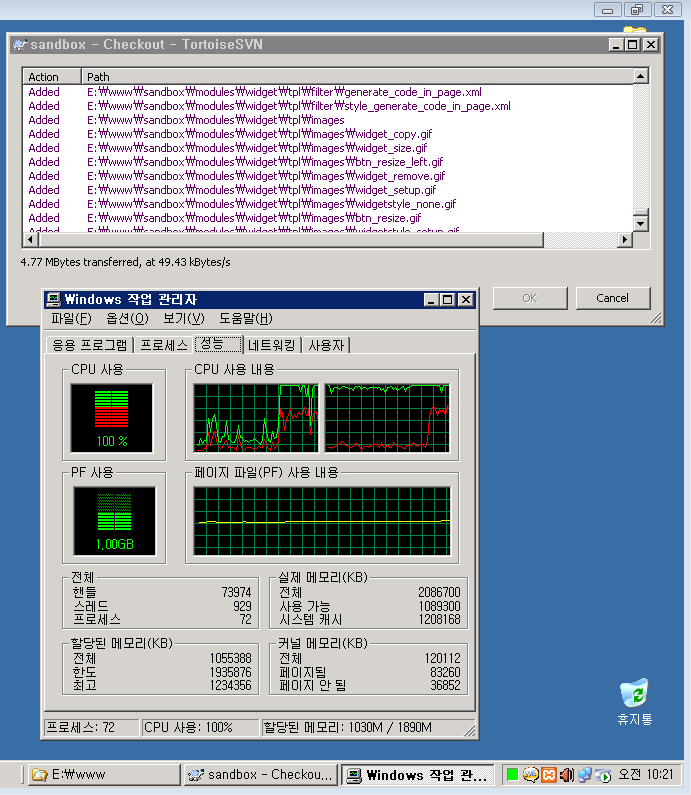Viewport: 691px width, 795px height.
Task: Click the horizontal scrollbar right arrow
Action: pos(625,240)
